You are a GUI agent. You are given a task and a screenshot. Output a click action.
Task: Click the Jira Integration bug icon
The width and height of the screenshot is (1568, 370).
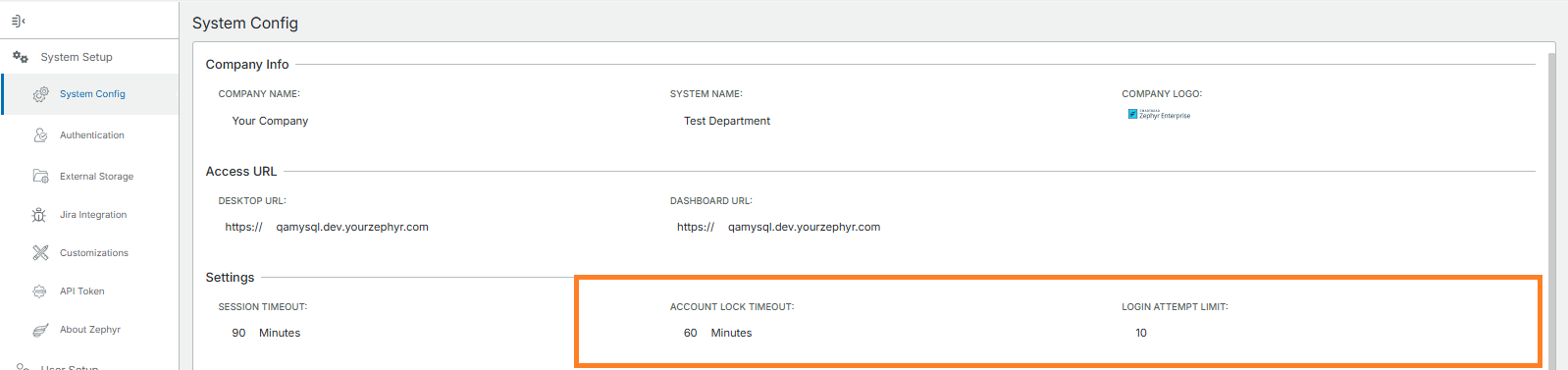coord(39,215)
